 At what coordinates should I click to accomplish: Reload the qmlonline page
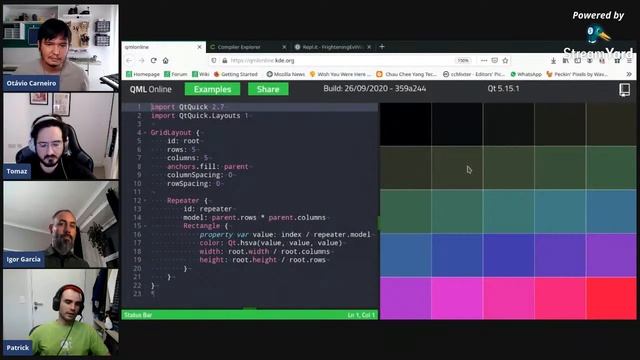click(x=153, y=60)
